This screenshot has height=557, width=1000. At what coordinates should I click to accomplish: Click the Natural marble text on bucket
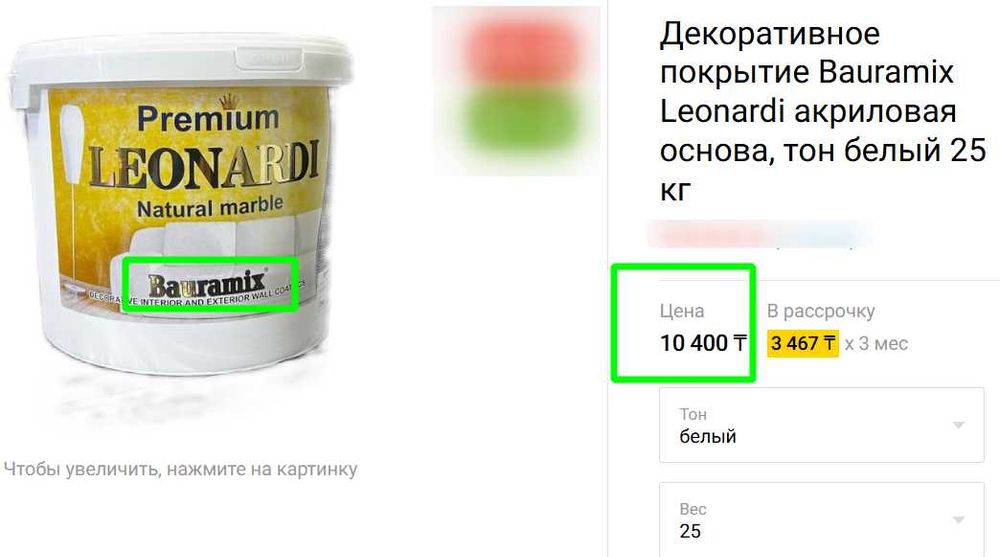[210, 207]
